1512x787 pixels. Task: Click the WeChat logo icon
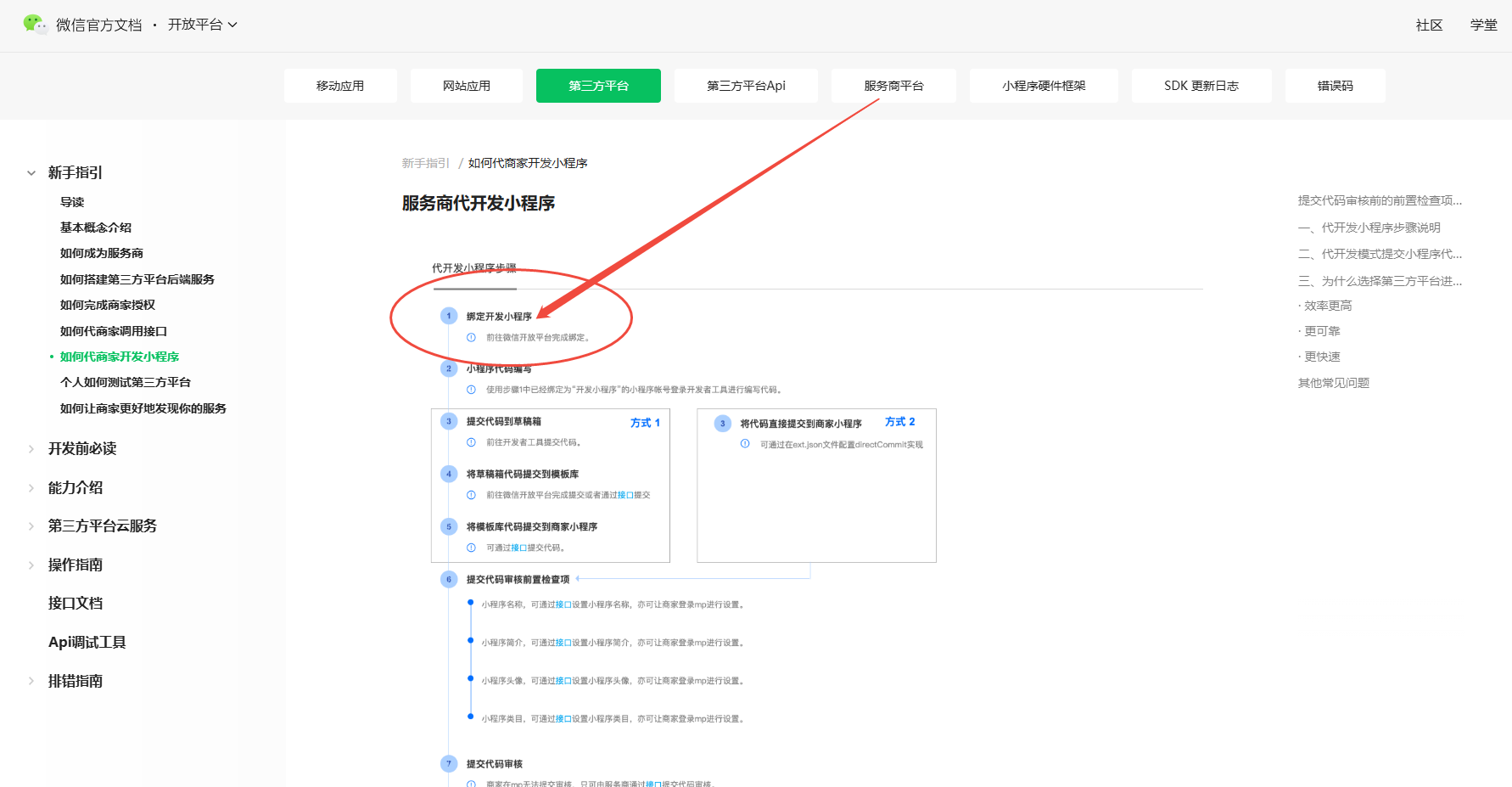[36, 25]
